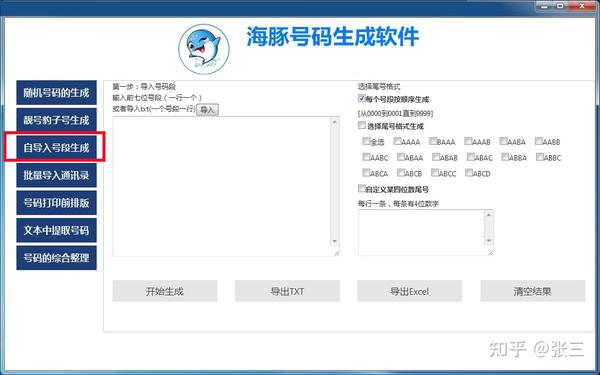Open 靓号豹子号生成 menu

tap(56, 120)
